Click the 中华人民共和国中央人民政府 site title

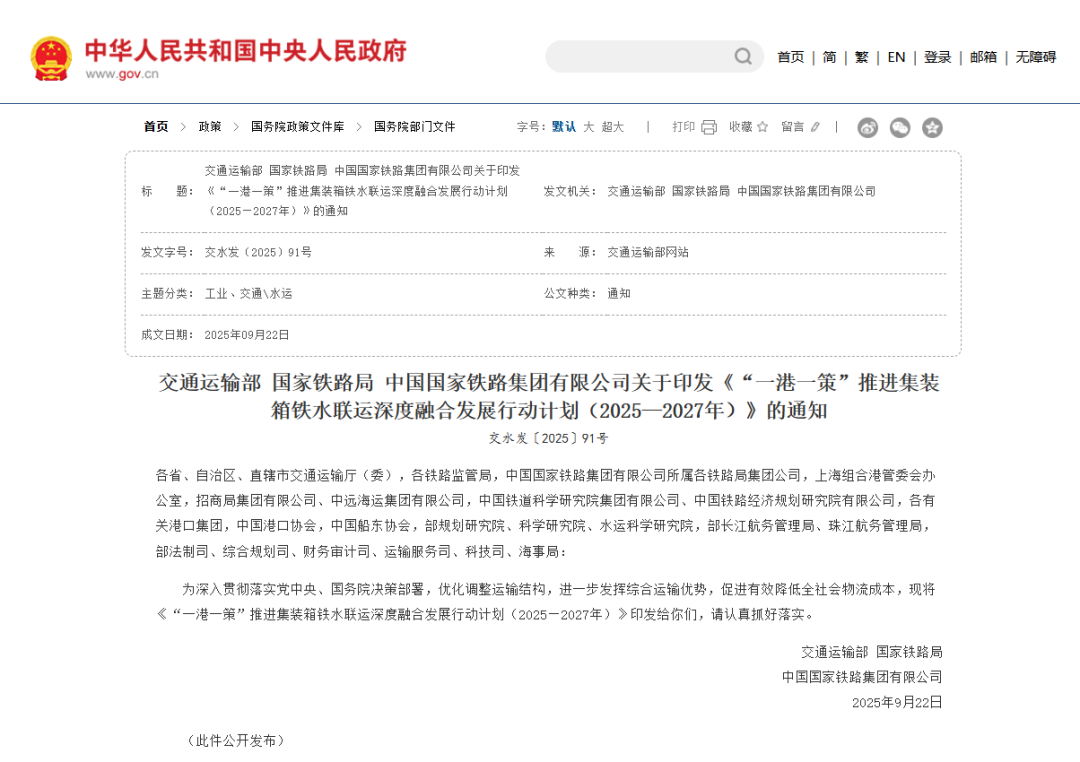[246, 51]
